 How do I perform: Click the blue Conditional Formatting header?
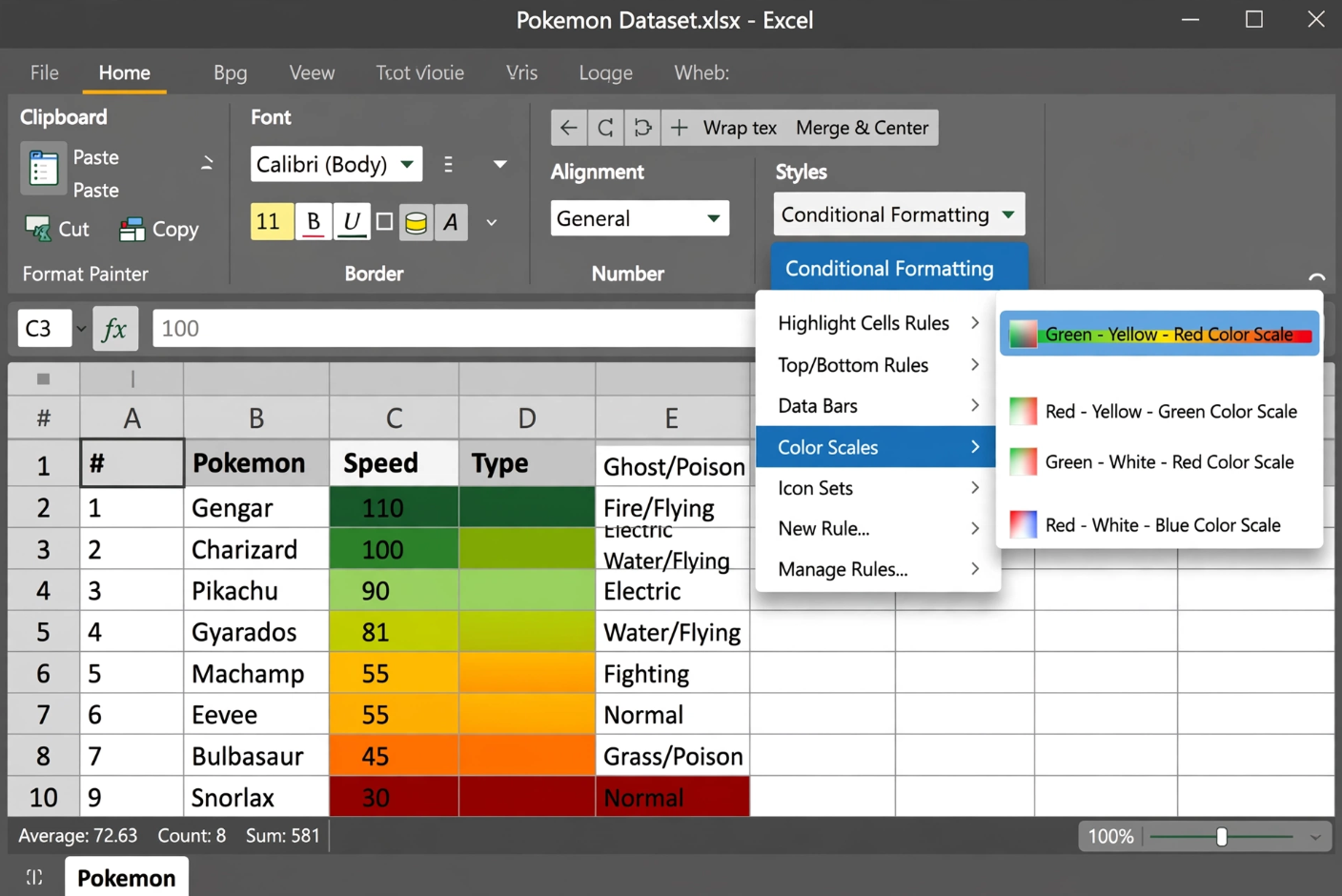[899, 268]
